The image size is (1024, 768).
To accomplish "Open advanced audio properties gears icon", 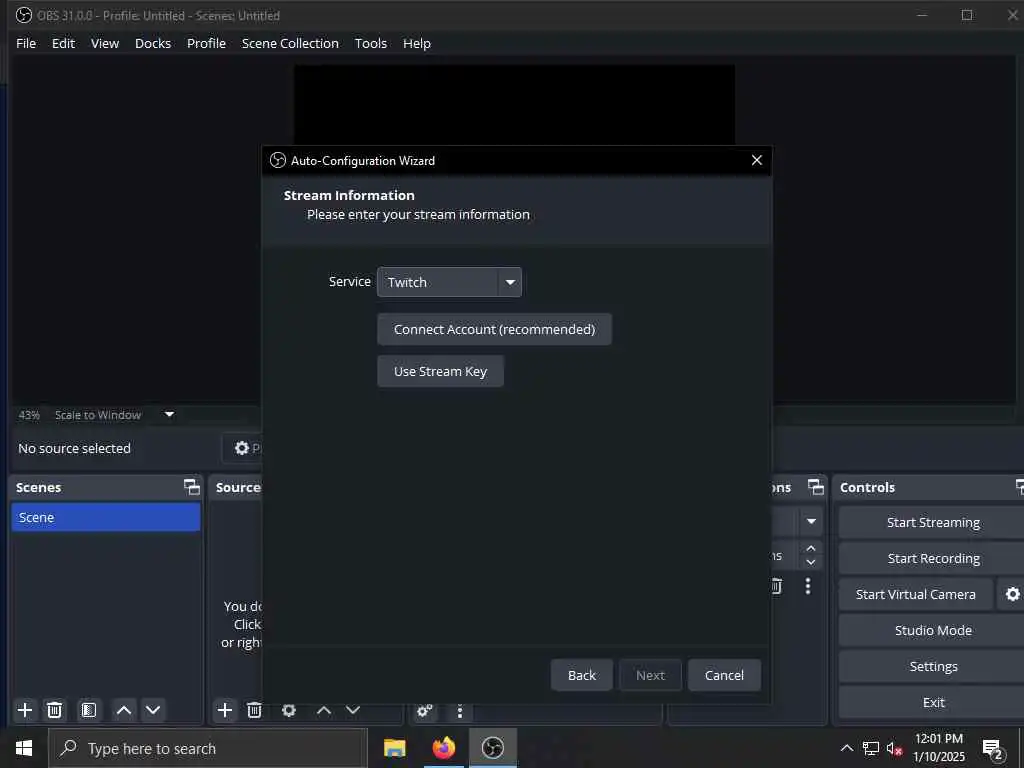I will (x=424, y=711).
